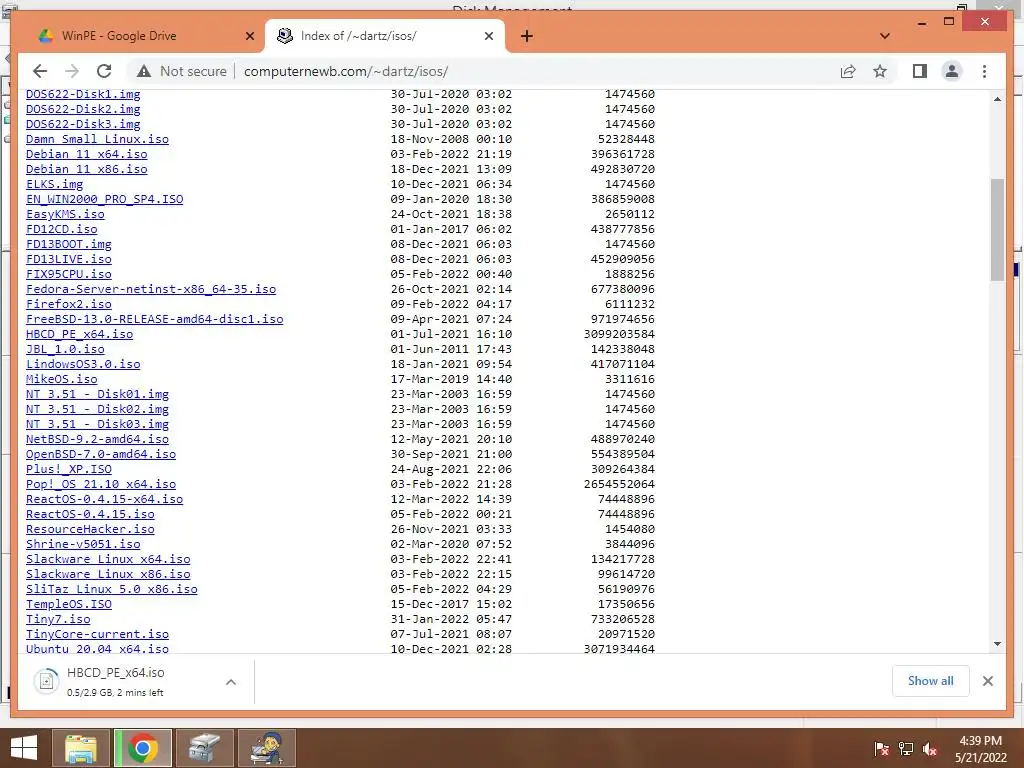This screenshot has width=1024, height=768.
Task: Download FD12CD.iso
Action: 61,229
